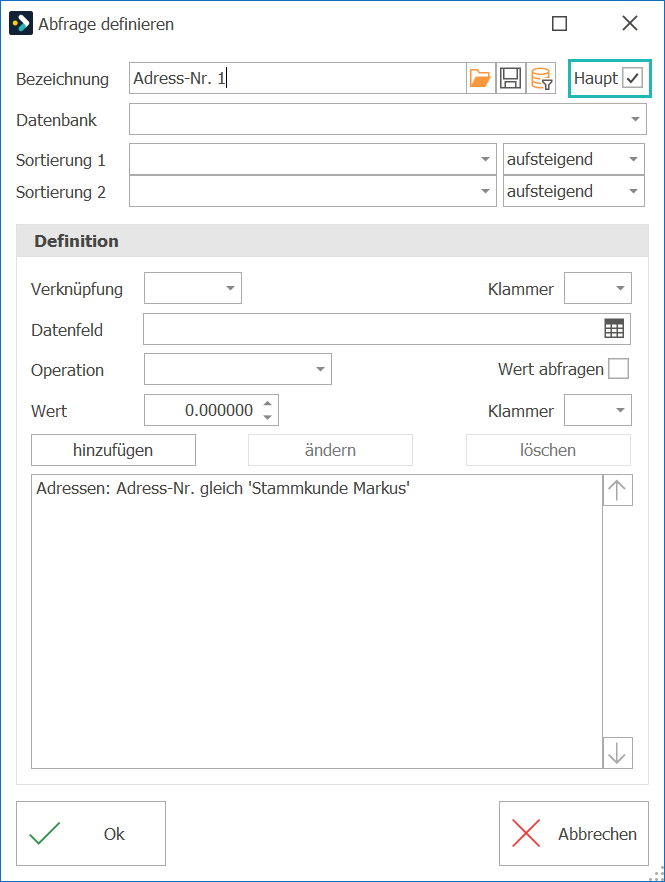Move entry up with arrow button

point(617,490)
